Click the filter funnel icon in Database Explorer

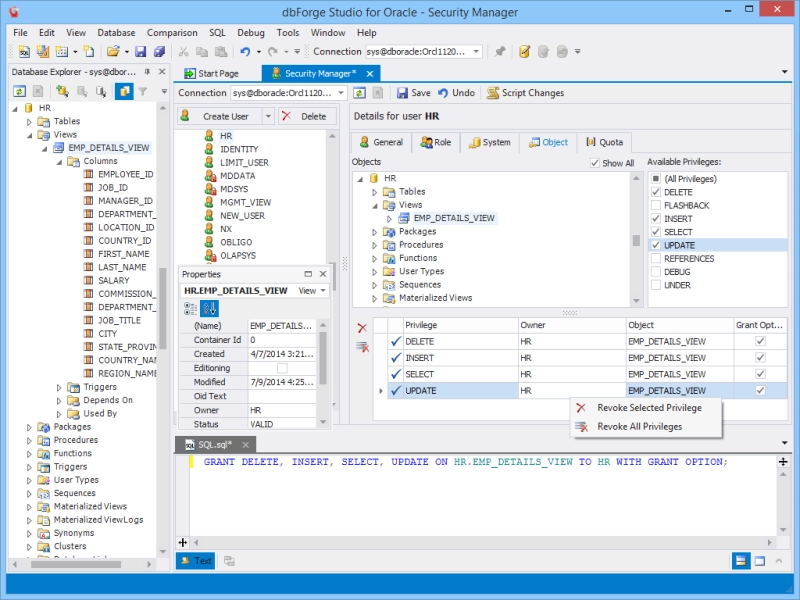pos(143,91)
